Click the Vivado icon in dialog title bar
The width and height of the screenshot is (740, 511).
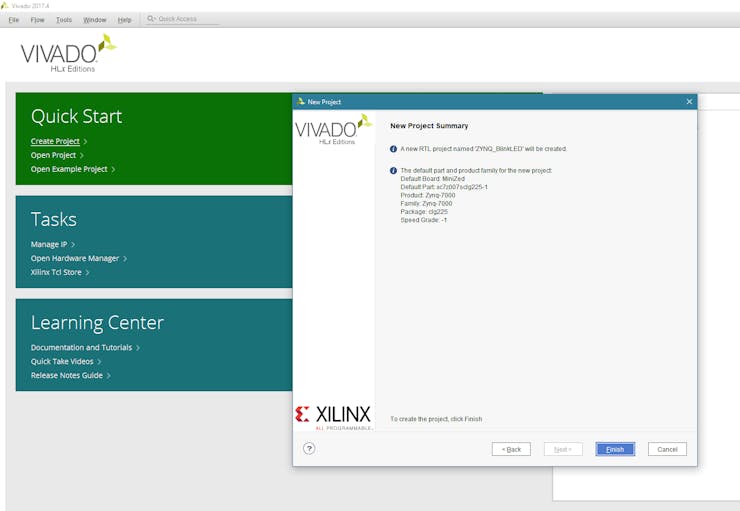pyautogui.click(x=301, y=101)
